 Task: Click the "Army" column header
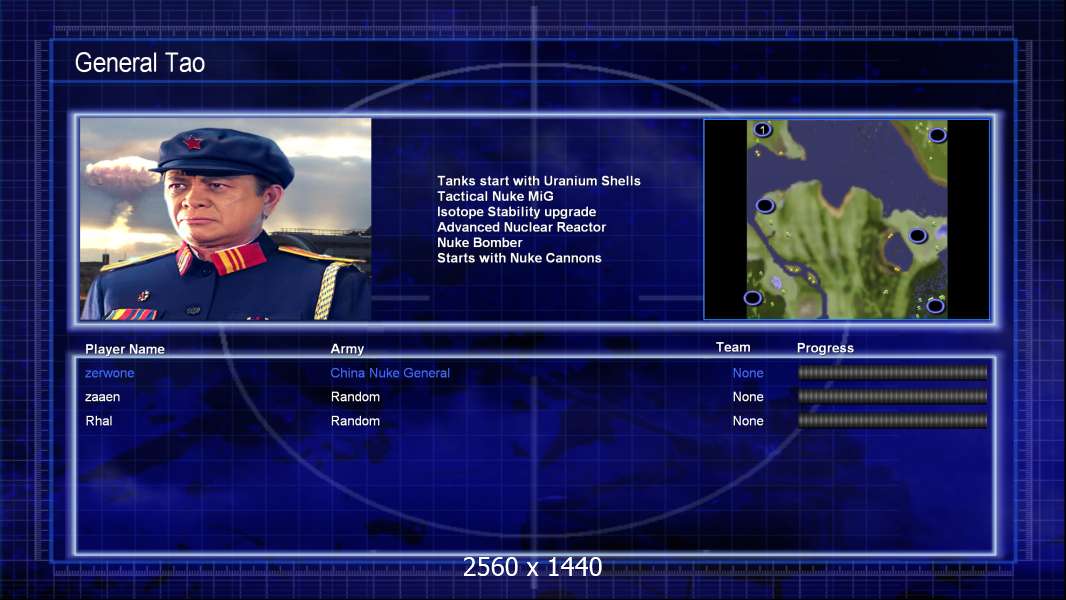[x=347, y=349]
